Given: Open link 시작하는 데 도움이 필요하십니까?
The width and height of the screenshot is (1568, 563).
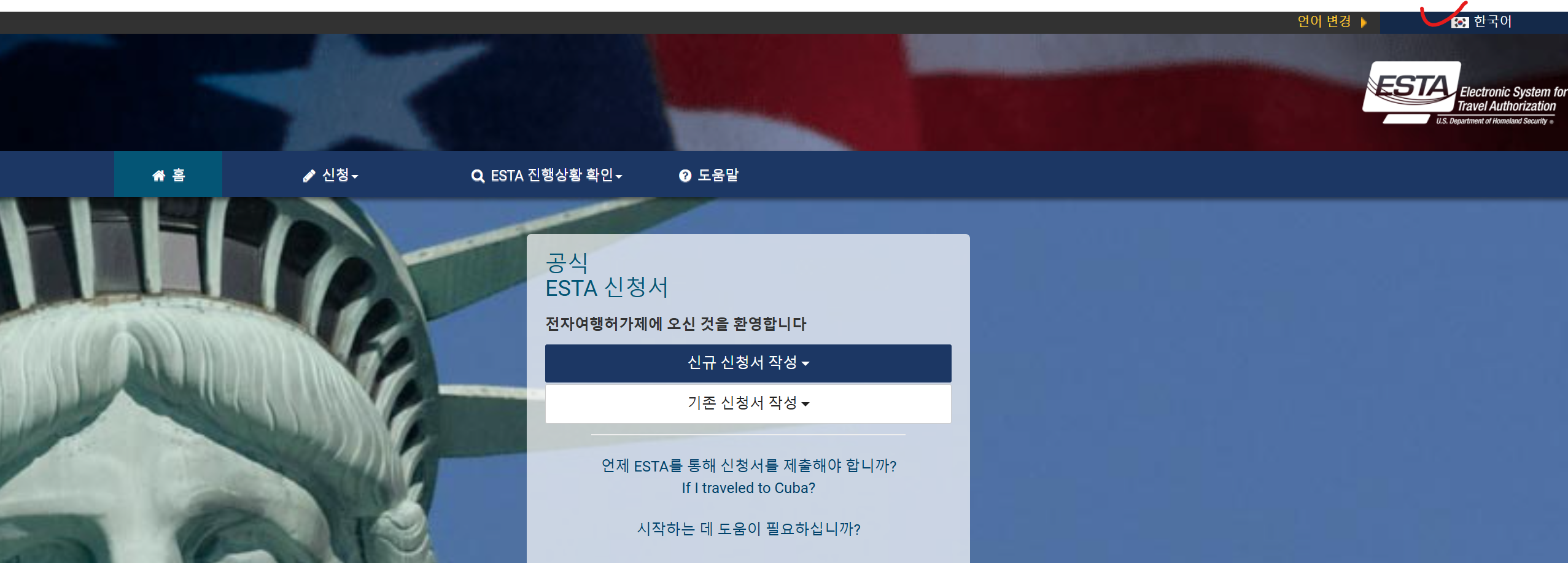Looking at the screenshot, I should [x=748, y=529].
